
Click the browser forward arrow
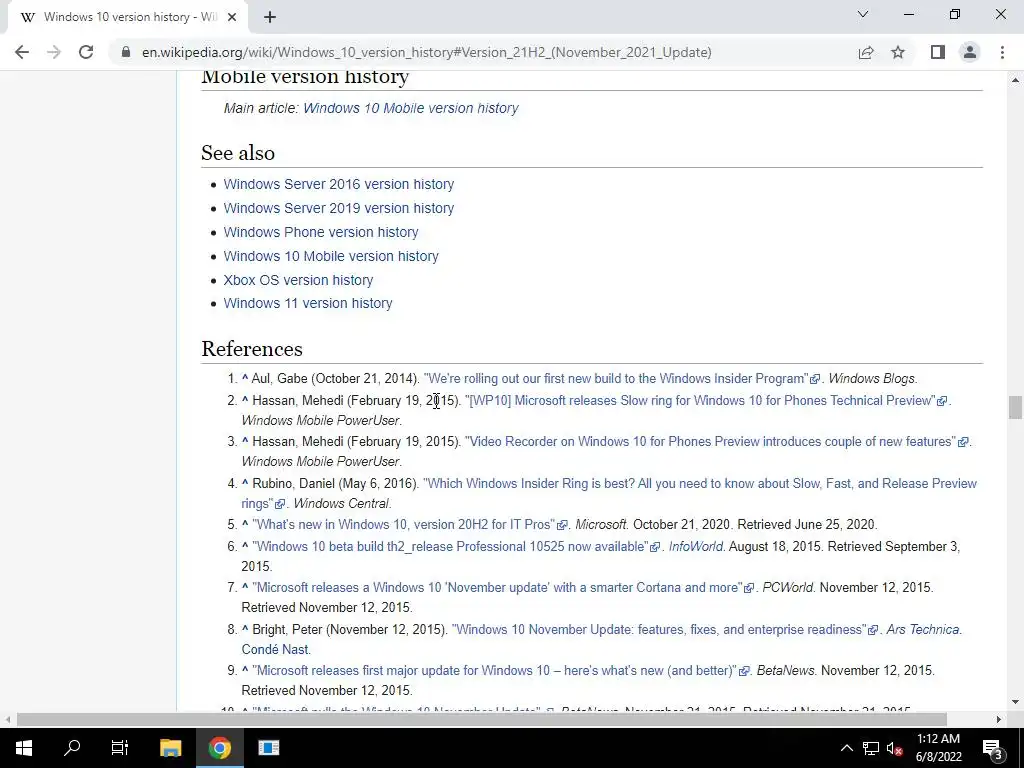coord(54,52)
